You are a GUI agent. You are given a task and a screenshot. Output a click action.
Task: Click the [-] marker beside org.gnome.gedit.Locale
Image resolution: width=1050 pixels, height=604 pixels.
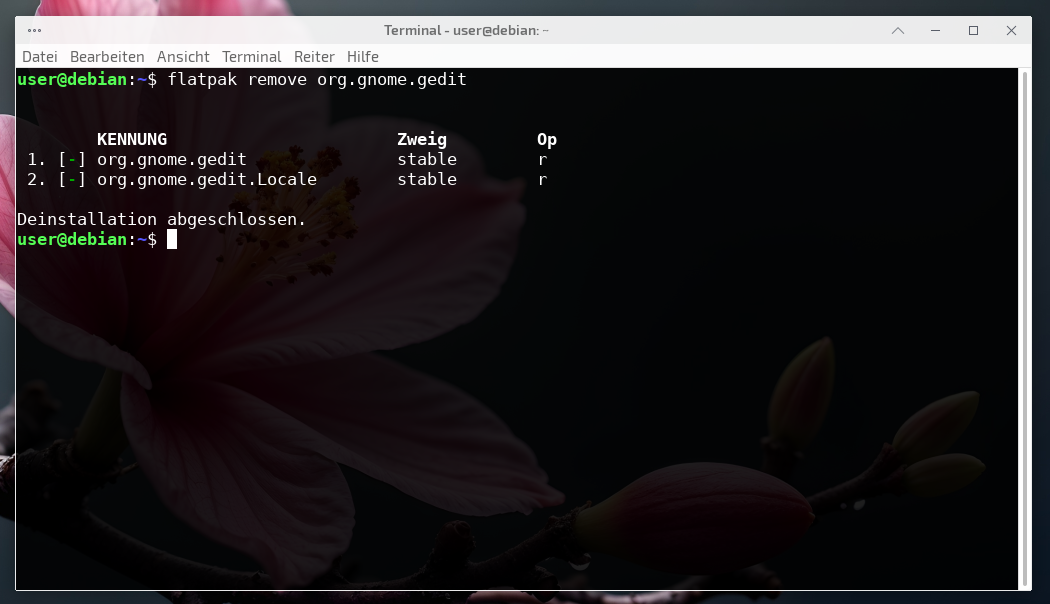(x=72, y=180)
